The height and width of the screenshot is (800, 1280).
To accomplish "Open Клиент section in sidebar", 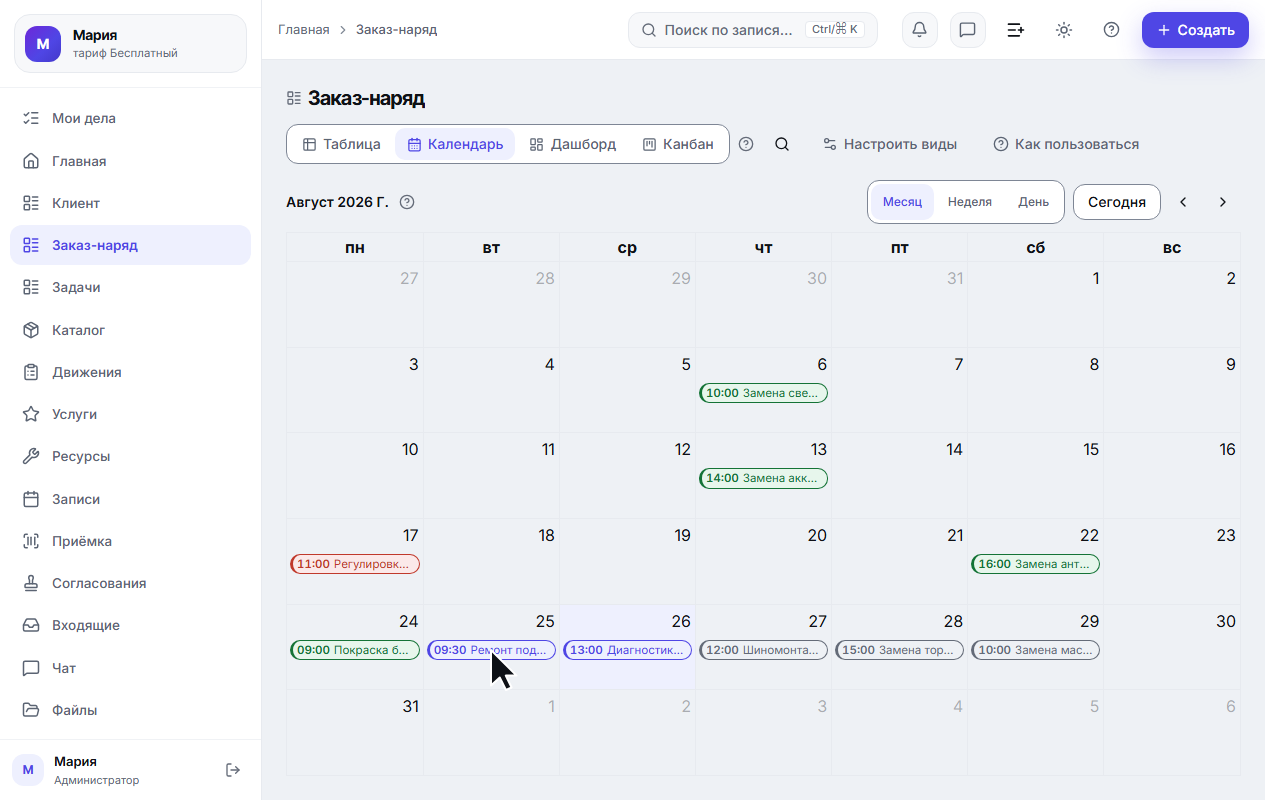I will (130, 203).
